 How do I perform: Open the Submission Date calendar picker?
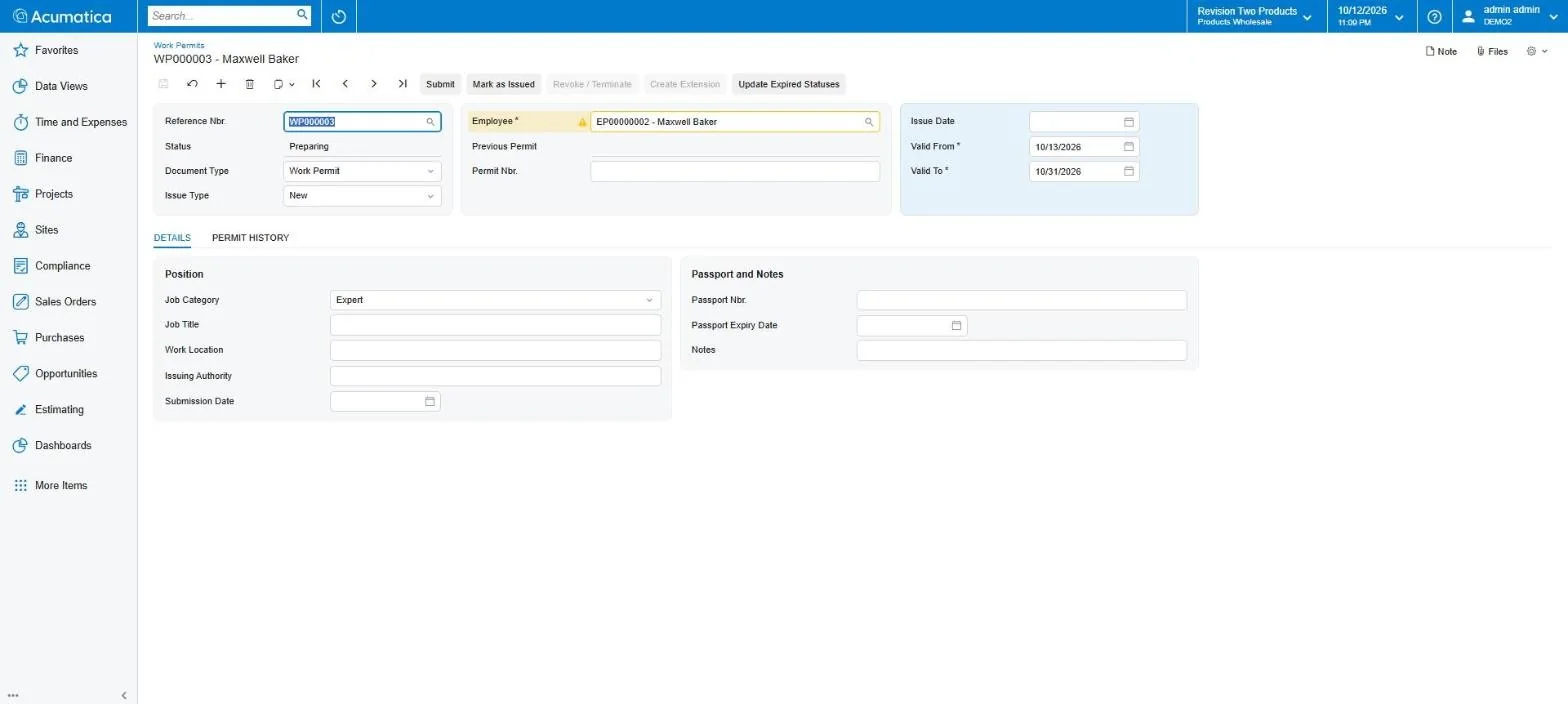(430, 401)
